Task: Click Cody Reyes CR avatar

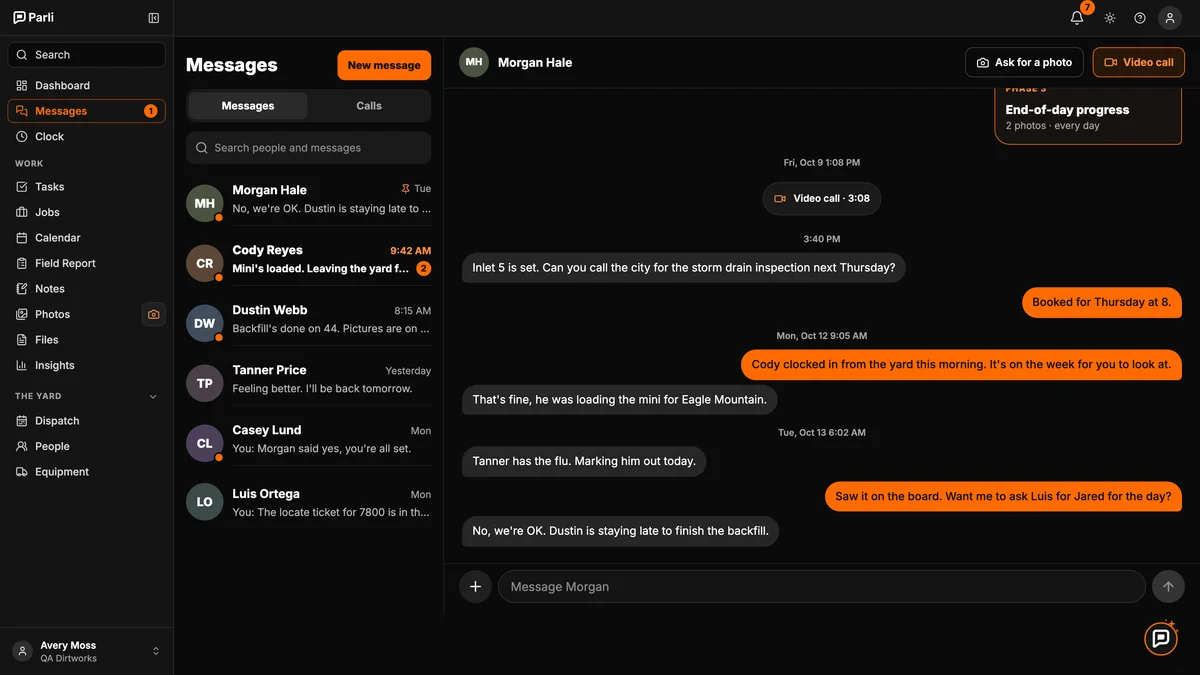Action: click(204, 263)
